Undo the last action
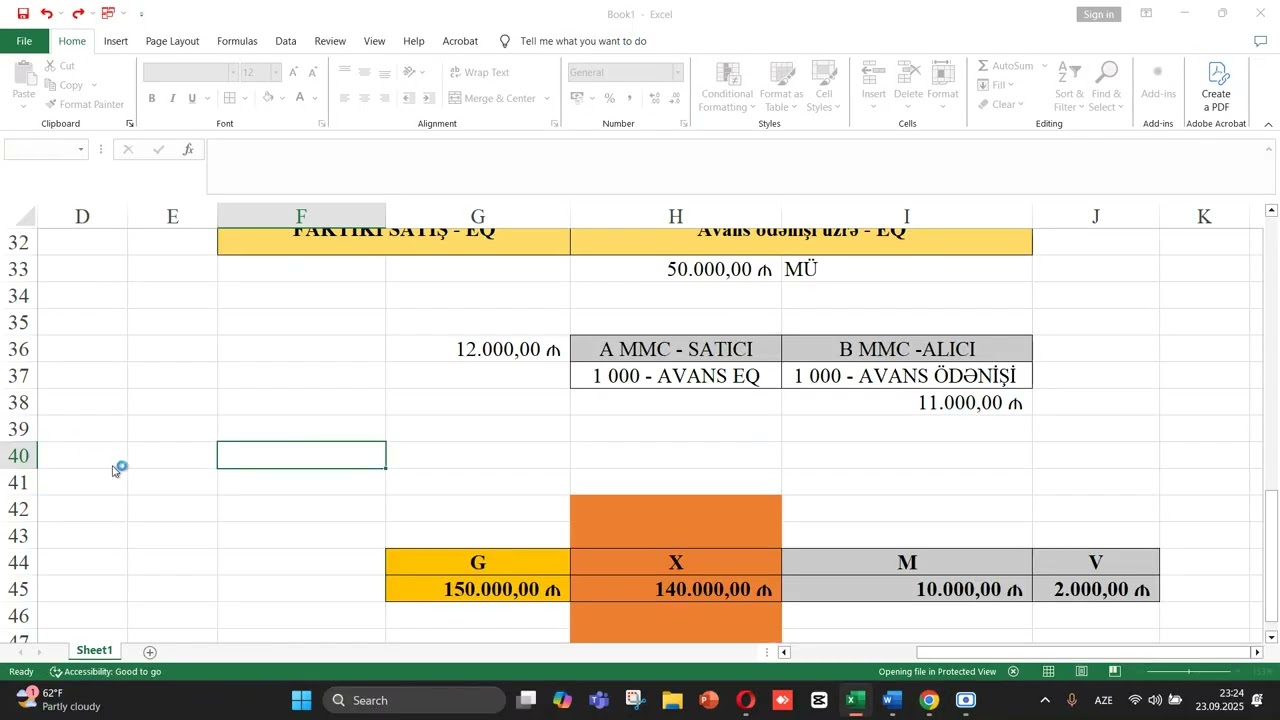Screen dimensions: 1280x720 click(x=46, y=14)
